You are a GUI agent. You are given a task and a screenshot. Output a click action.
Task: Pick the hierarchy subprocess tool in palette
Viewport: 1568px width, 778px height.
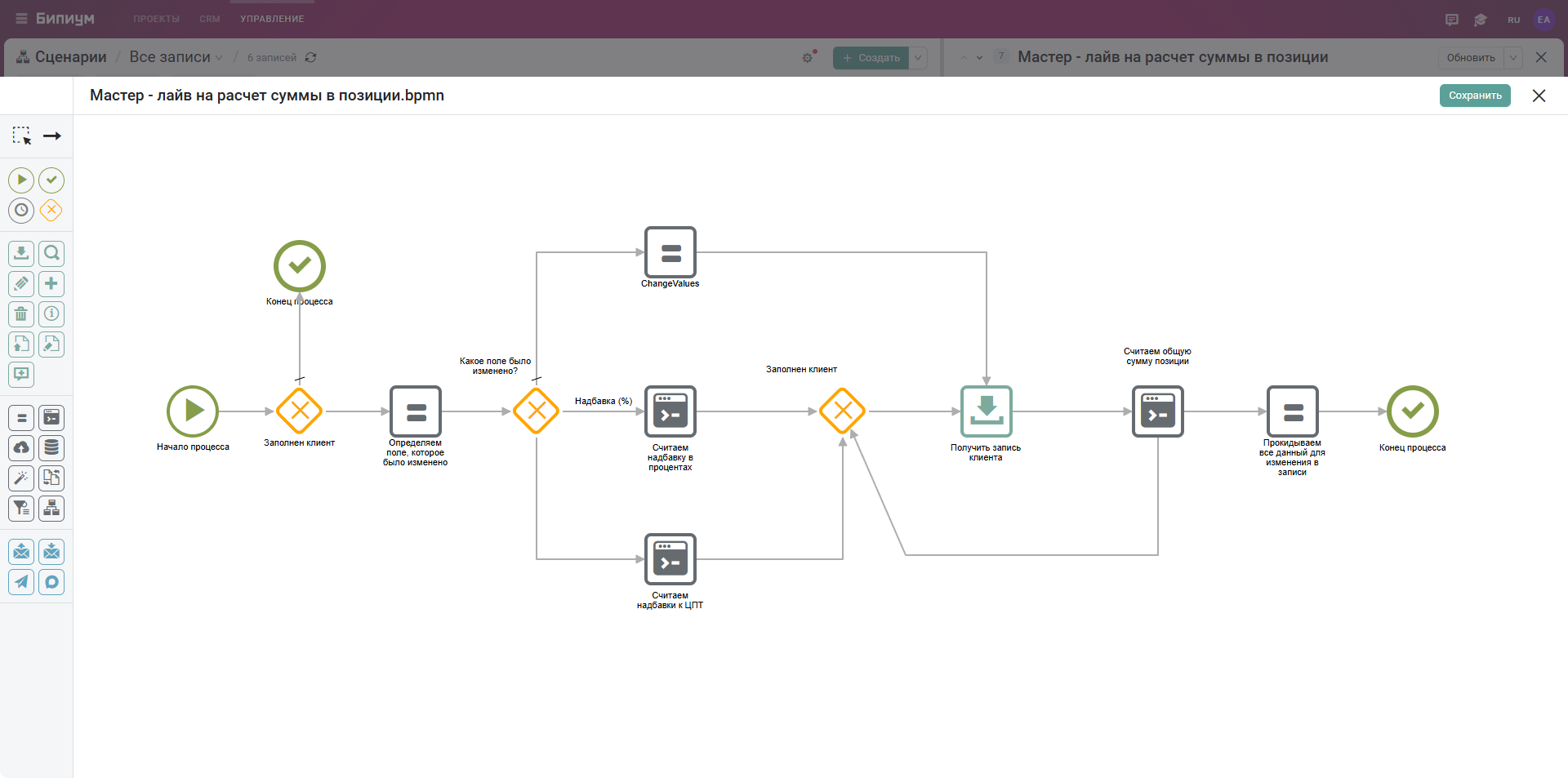point(51,509)
